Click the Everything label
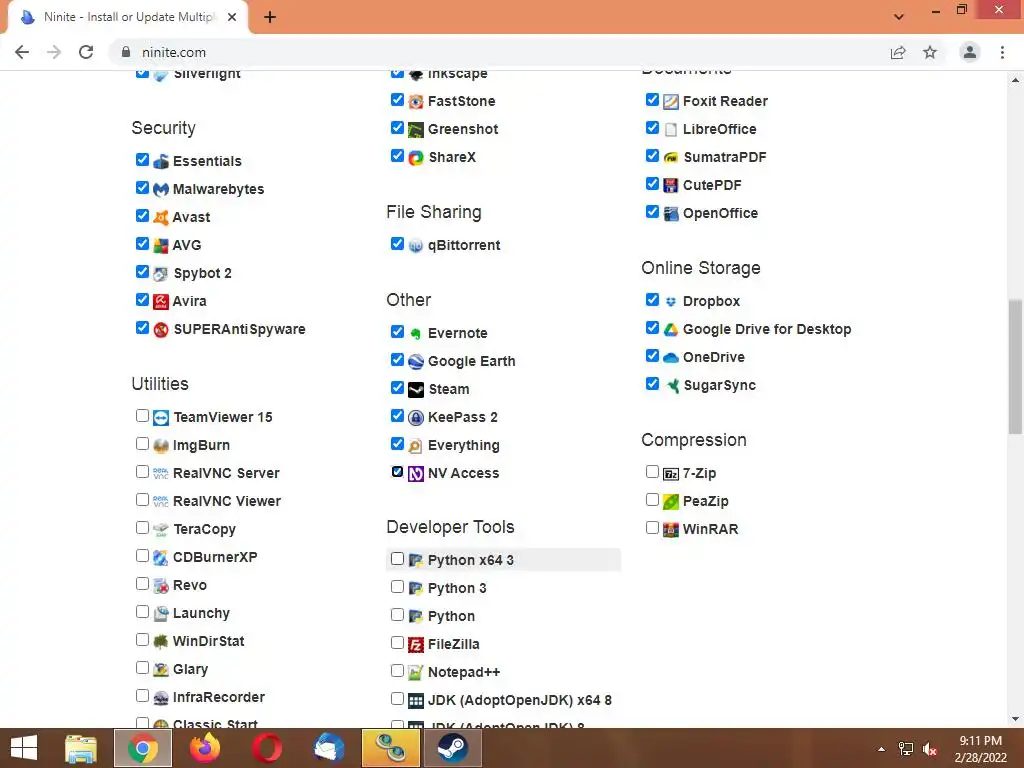This screenshot has height=768, width=1024. tap(464, 445)
